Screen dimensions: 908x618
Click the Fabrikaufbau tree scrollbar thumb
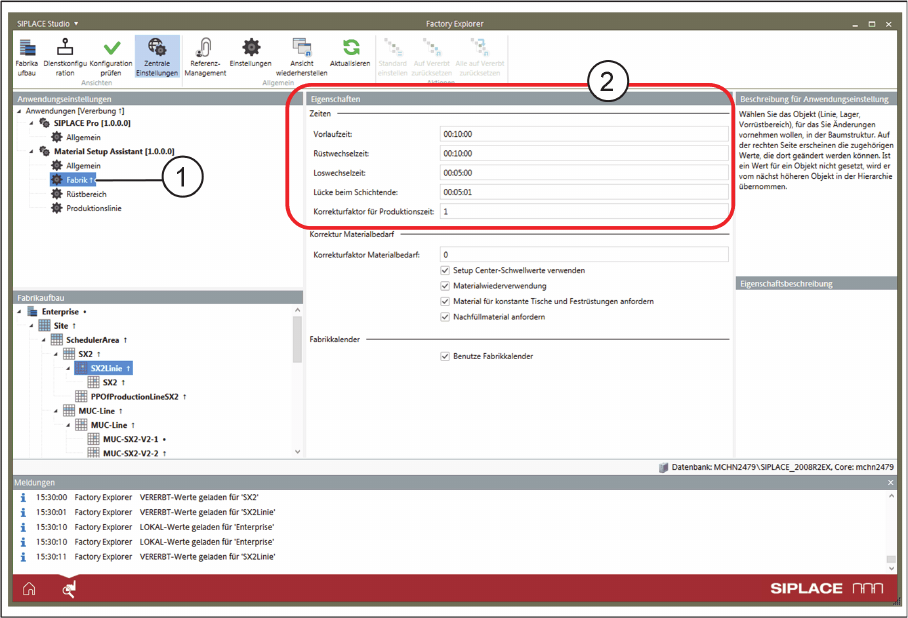(297, 339)
